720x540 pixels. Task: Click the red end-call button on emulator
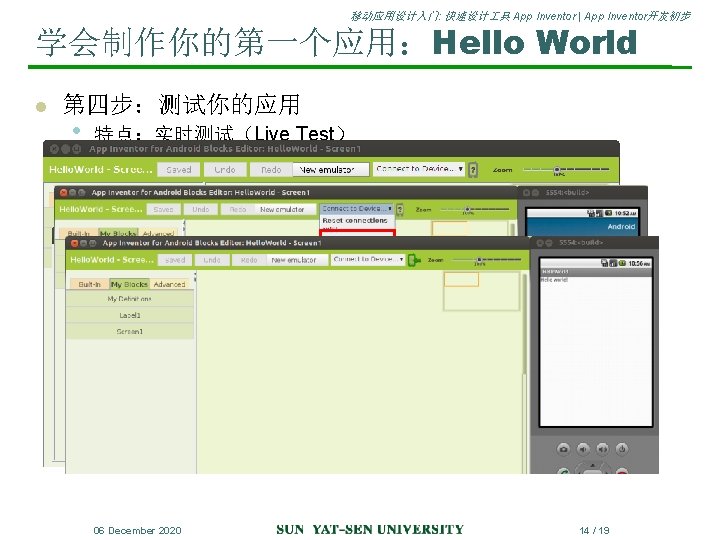tap(622, 471)
